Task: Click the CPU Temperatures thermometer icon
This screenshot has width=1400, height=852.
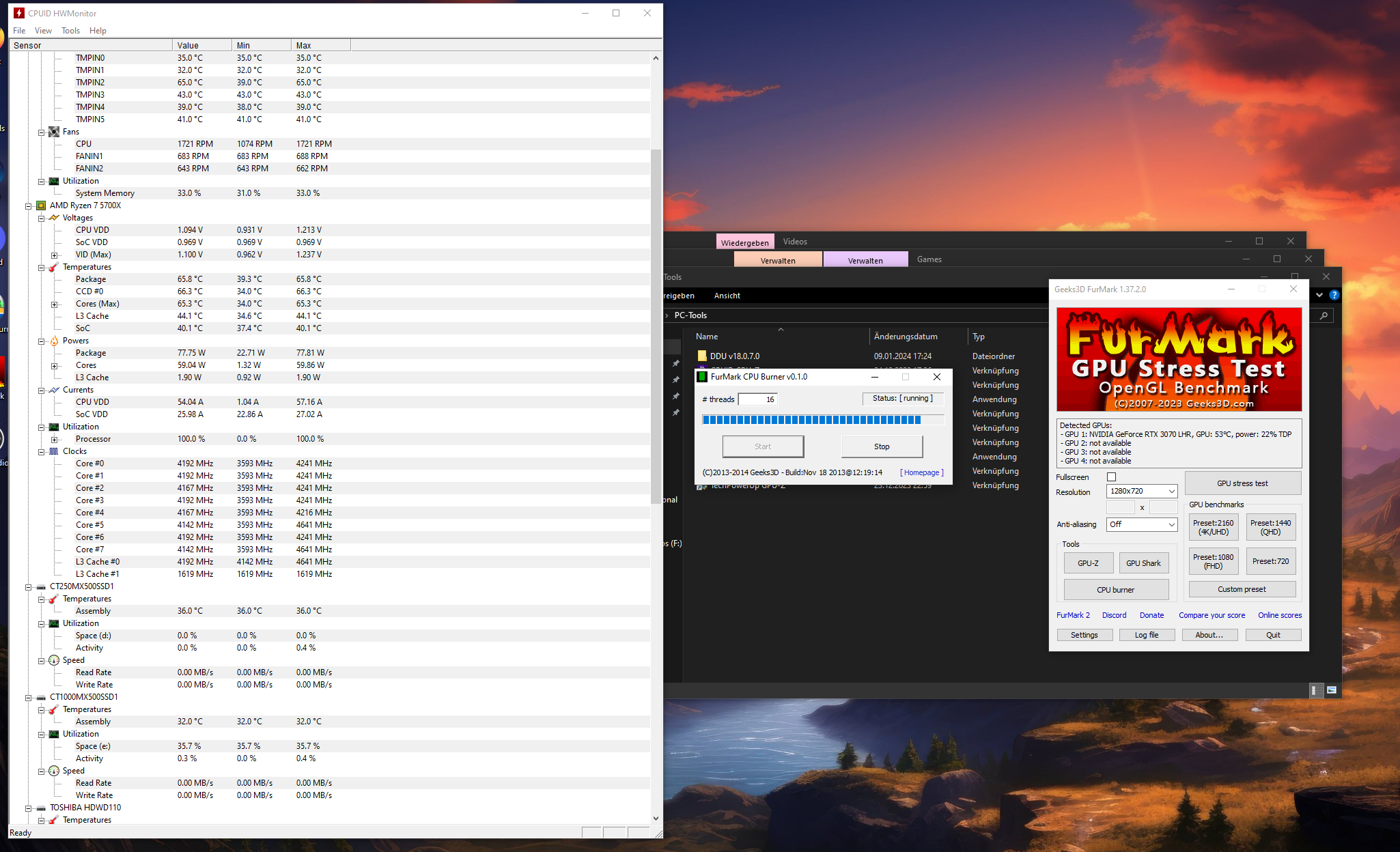Action: [x=54, y=267]
